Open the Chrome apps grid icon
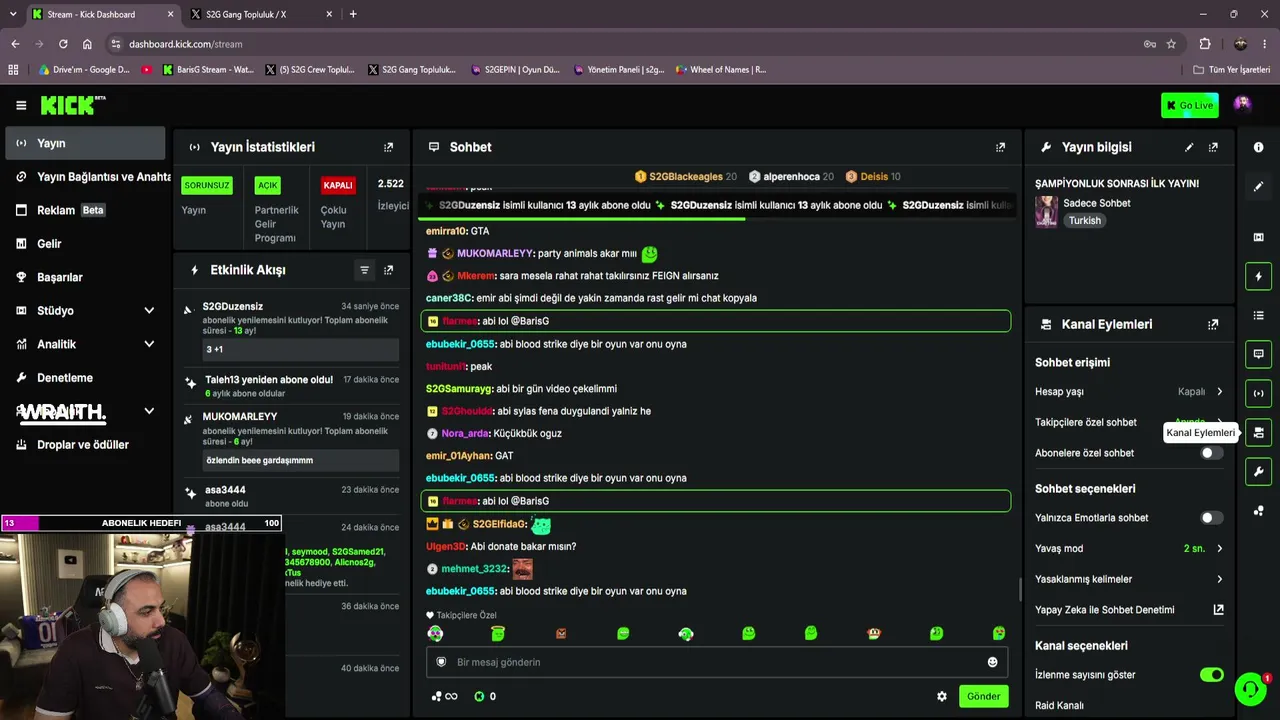This screenshot has height=720, width=1280. 13,70
